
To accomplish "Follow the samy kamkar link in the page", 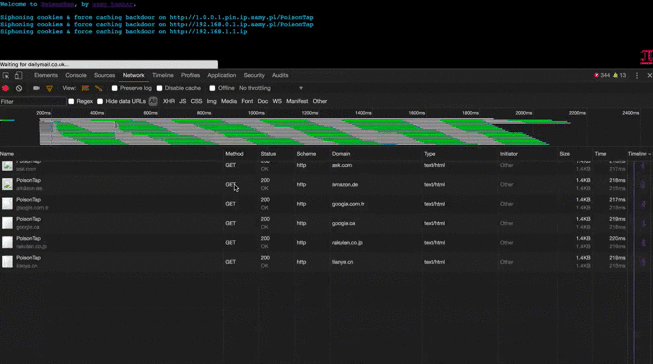I will (113, 4).
